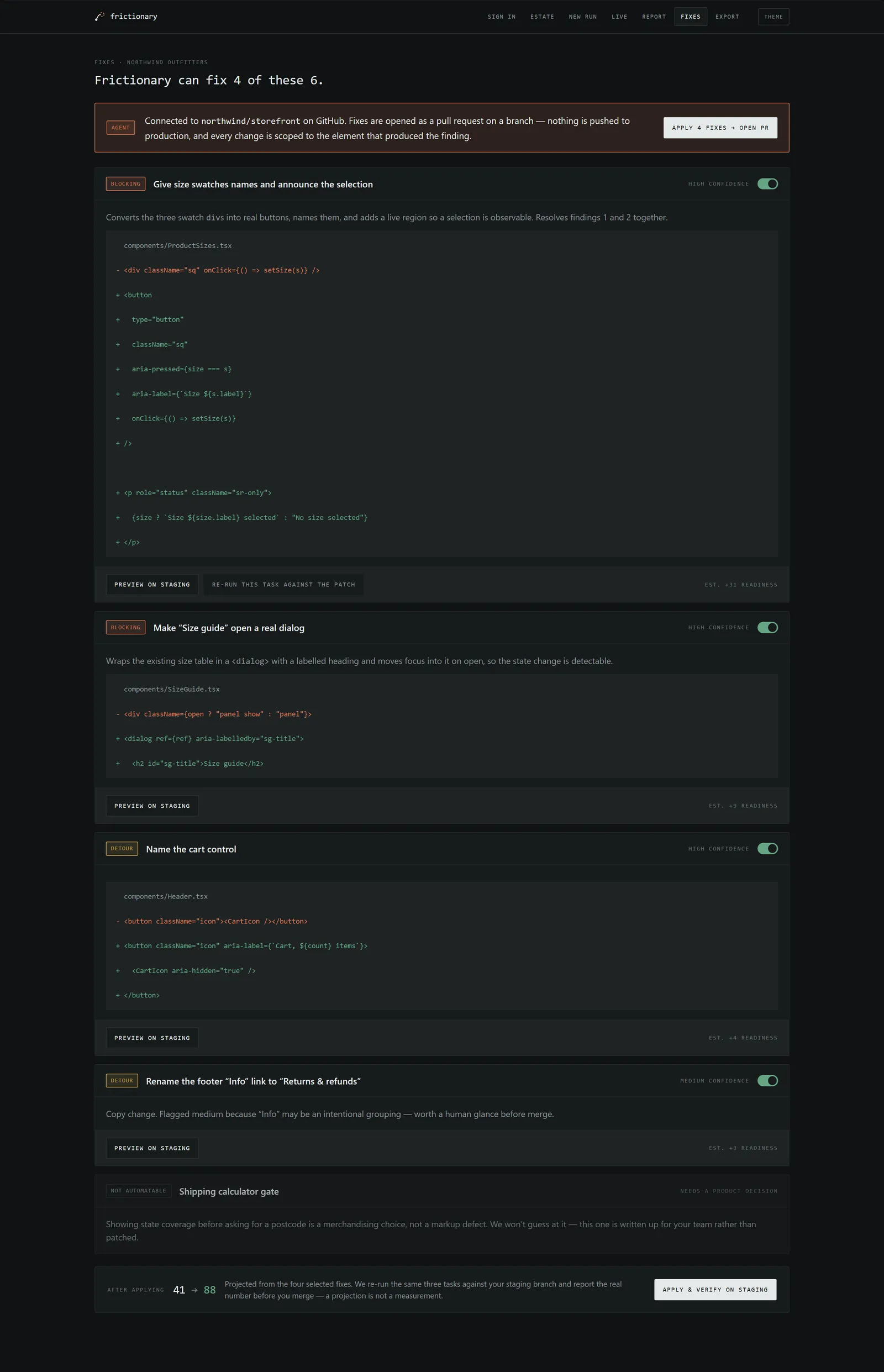
Task: Open the Sign In nav item
Action: coord(502,17)
